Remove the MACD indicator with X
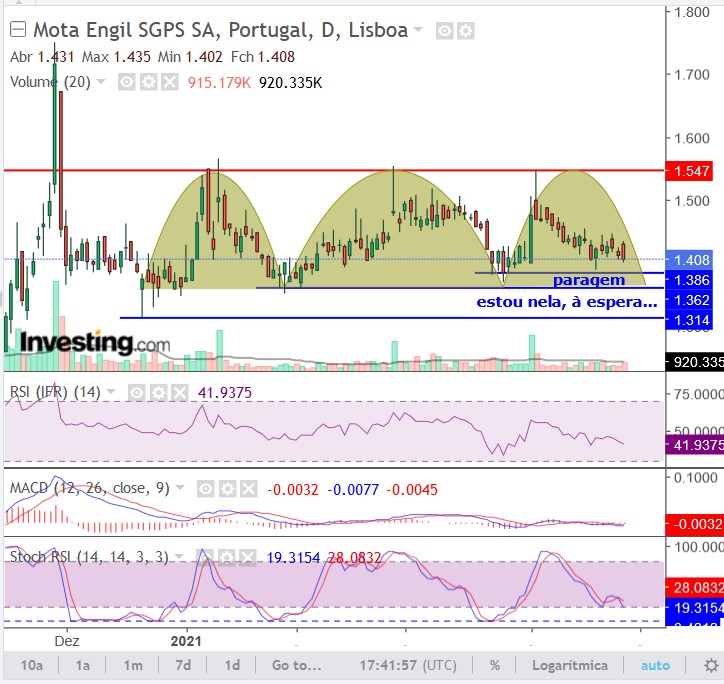724x684 pixels. click(x=249, y=489)
